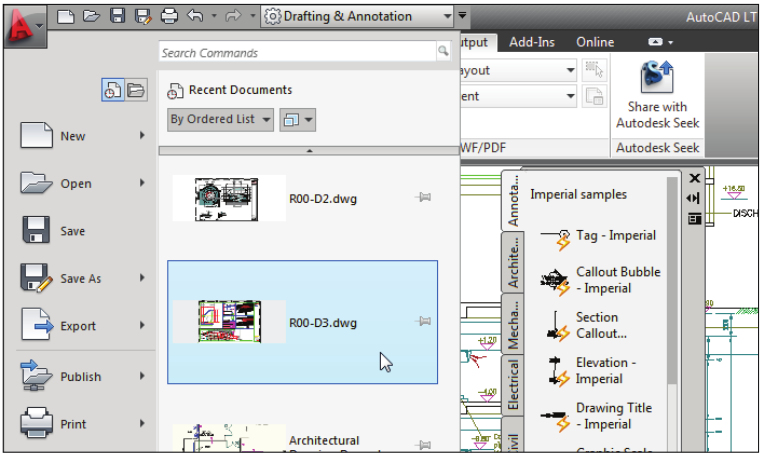Open the Drafting & Annotation workspace dropdown
The width and height of the screenshot is (761, 454).
click(x=357, y=17)
